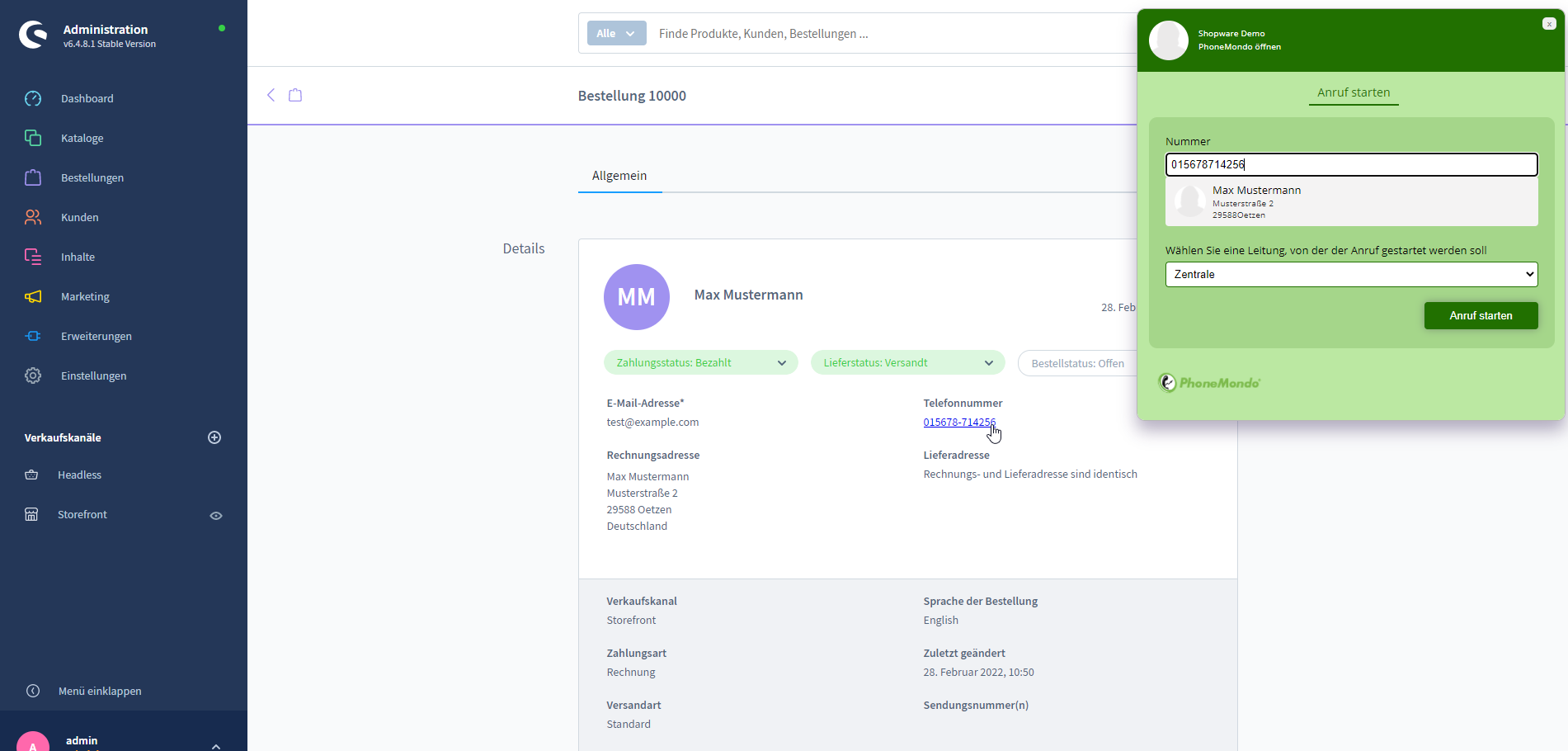Collapse sidebar with Menü einklappen

pos(99,692)
